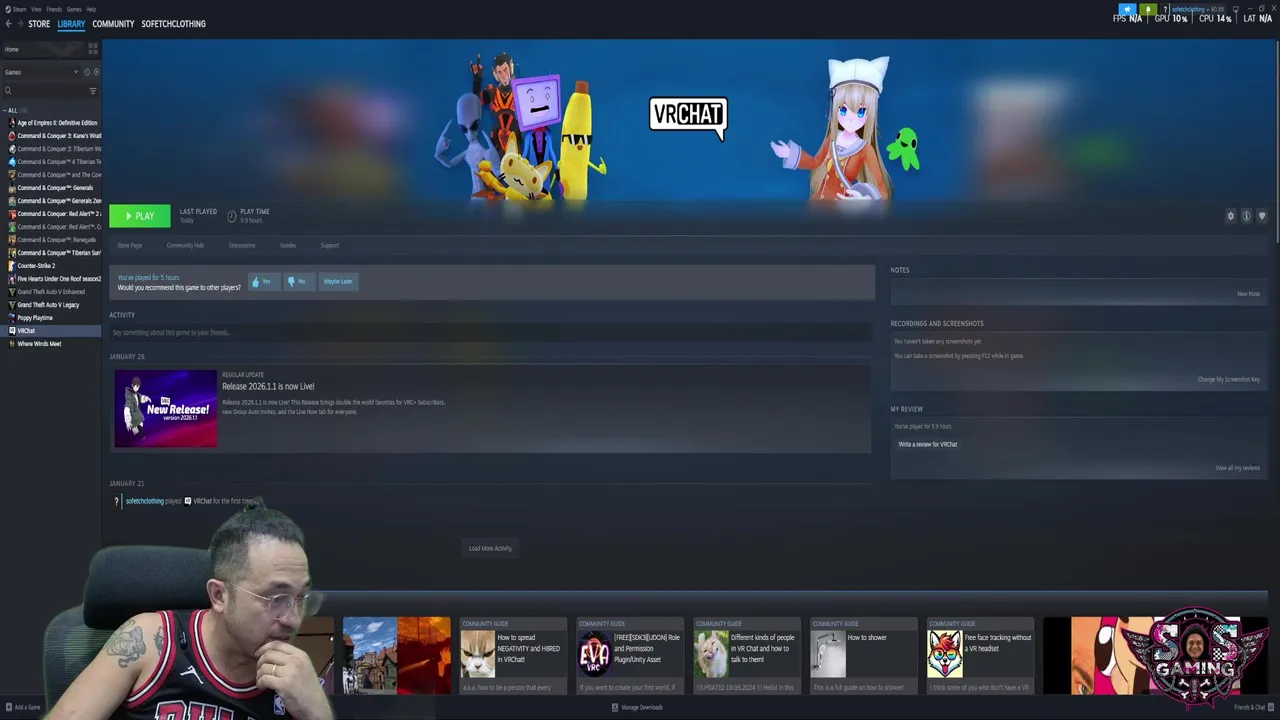Collapse the ALL games category
The image size is (1280, 720).
click(10, 110)
